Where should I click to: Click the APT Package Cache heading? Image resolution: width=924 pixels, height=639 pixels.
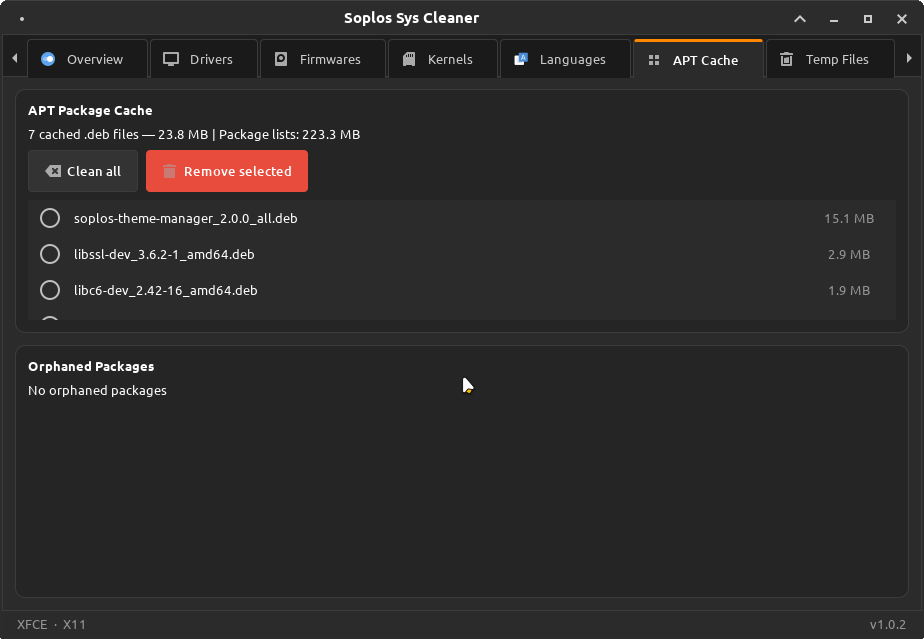click(x=90, y=111)
